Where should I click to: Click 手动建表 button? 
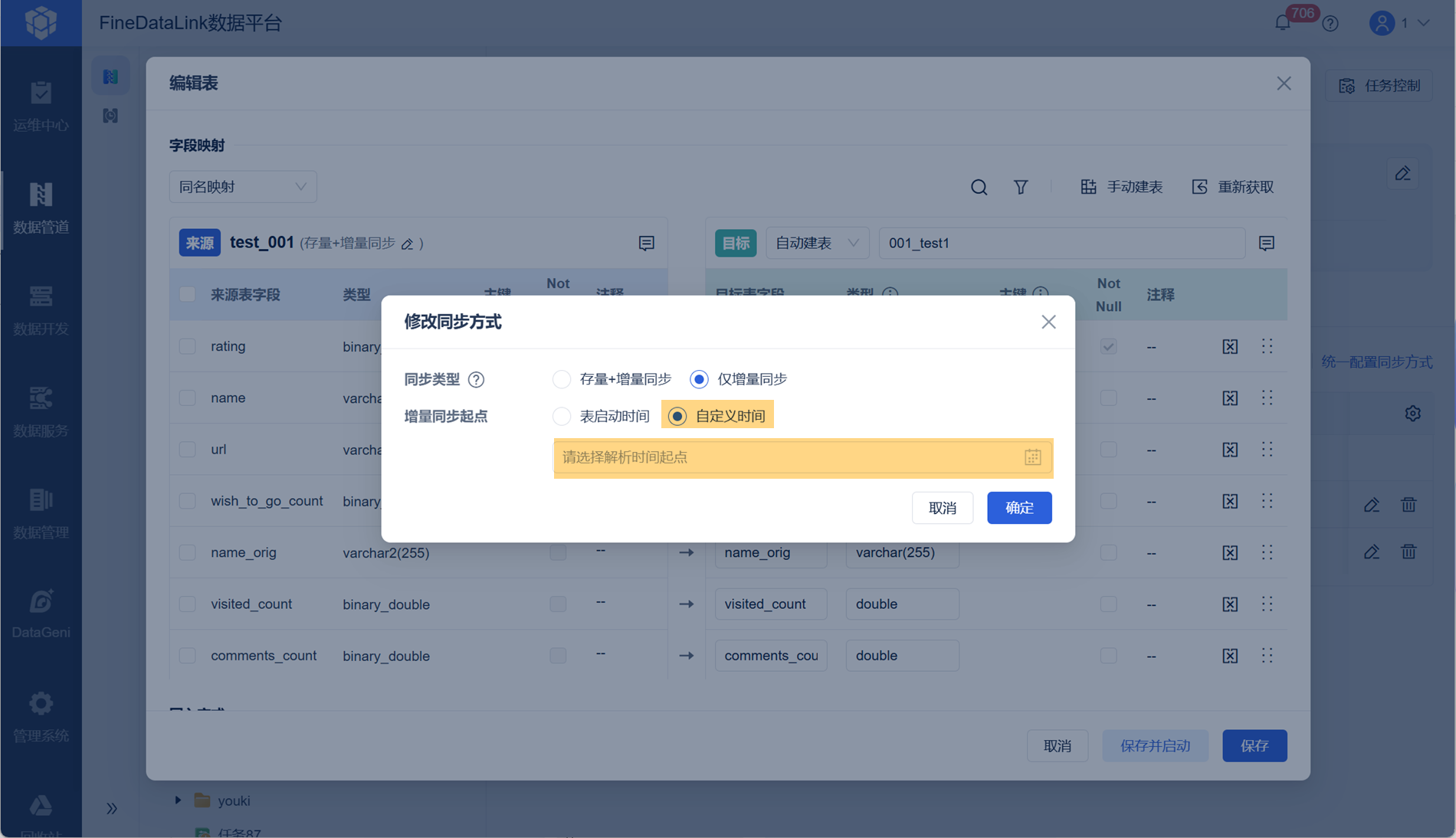(x=1122, y=187)
